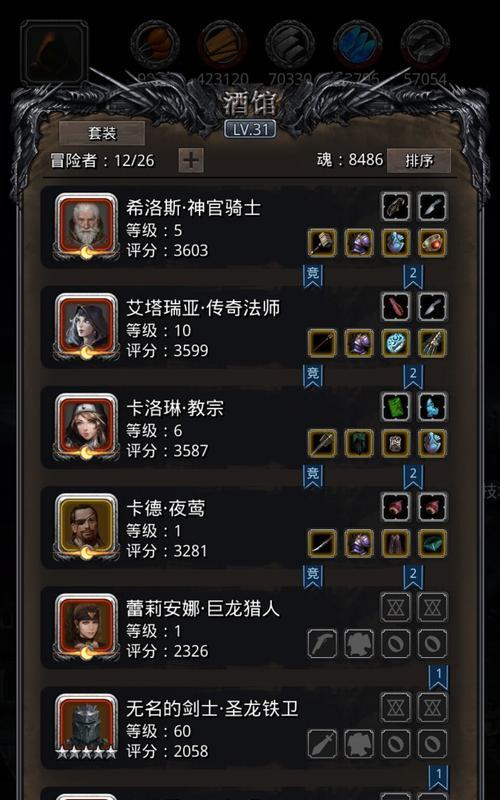Open the 套装 set menu

tap(102, 133)
